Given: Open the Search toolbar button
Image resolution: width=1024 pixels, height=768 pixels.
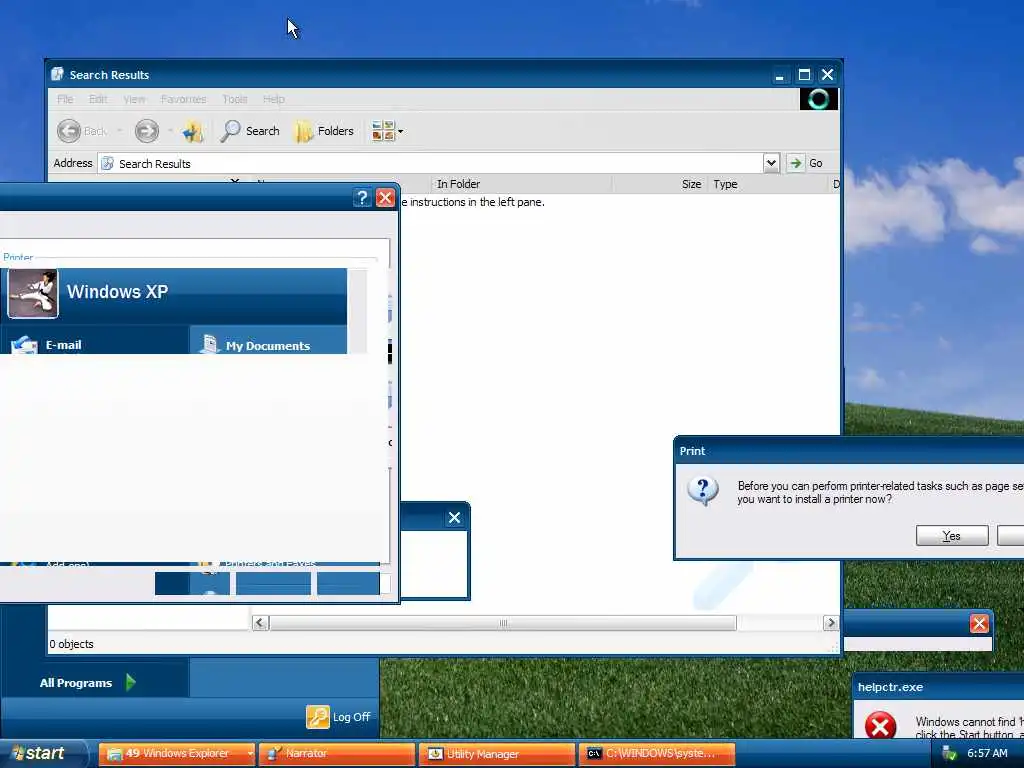Looking at the screenshot, I should pos(250,131).
